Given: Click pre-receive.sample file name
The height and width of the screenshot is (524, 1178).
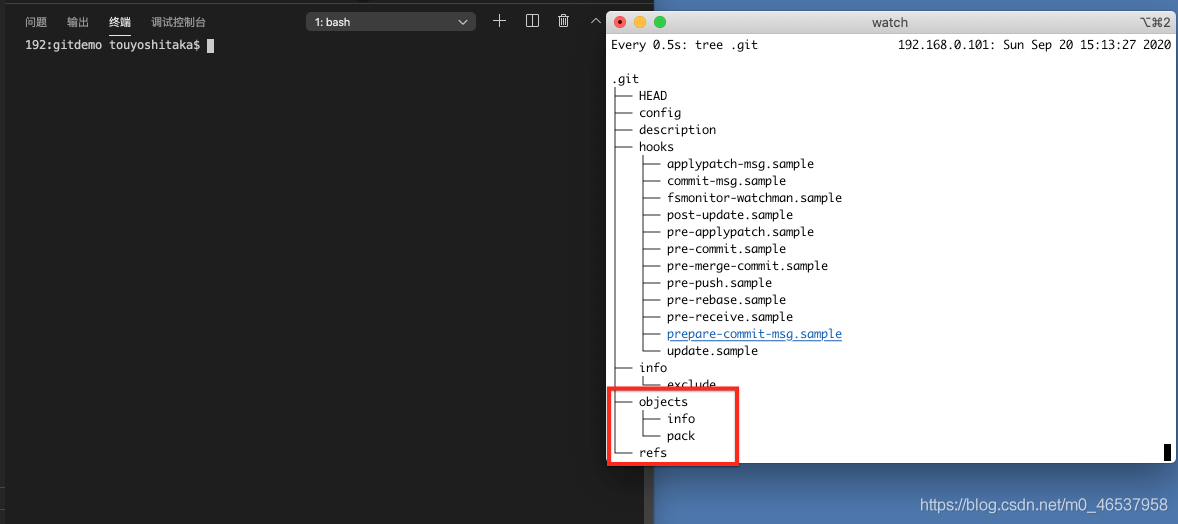Looking at the screenshot, I should tap(729, 317).
